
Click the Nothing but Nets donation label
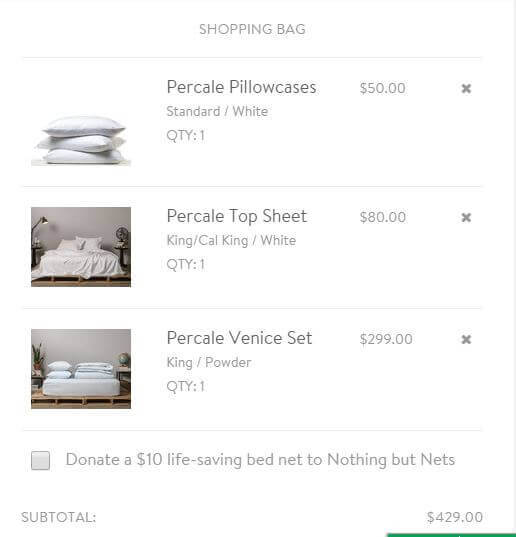point(260,460)
